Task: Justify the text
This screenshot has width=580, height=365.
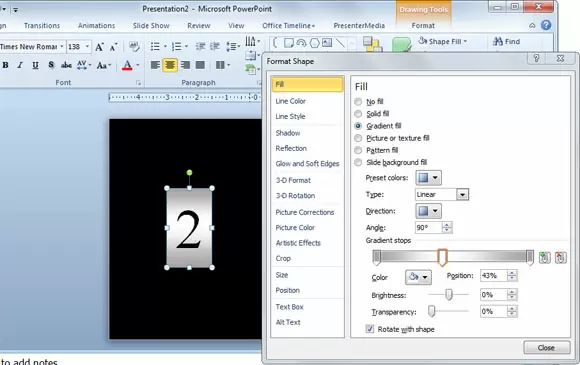Action: (x=200, y=65)
